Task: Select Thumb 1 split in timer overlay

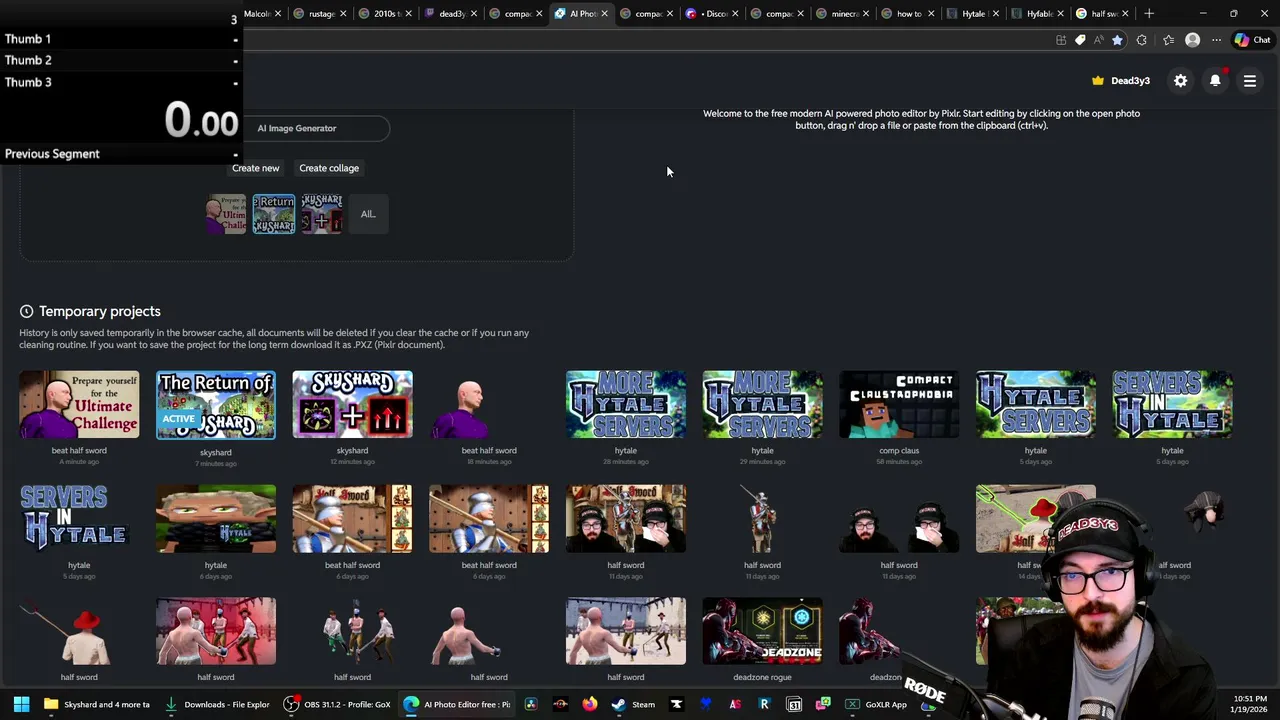Action: (x=121, y=39)
